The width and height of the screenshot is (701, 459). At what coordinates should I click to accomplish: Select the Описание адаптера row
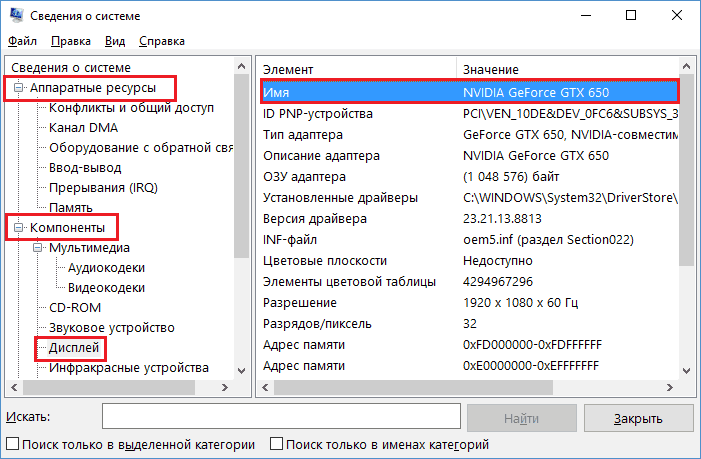click(x=469, y=156)
